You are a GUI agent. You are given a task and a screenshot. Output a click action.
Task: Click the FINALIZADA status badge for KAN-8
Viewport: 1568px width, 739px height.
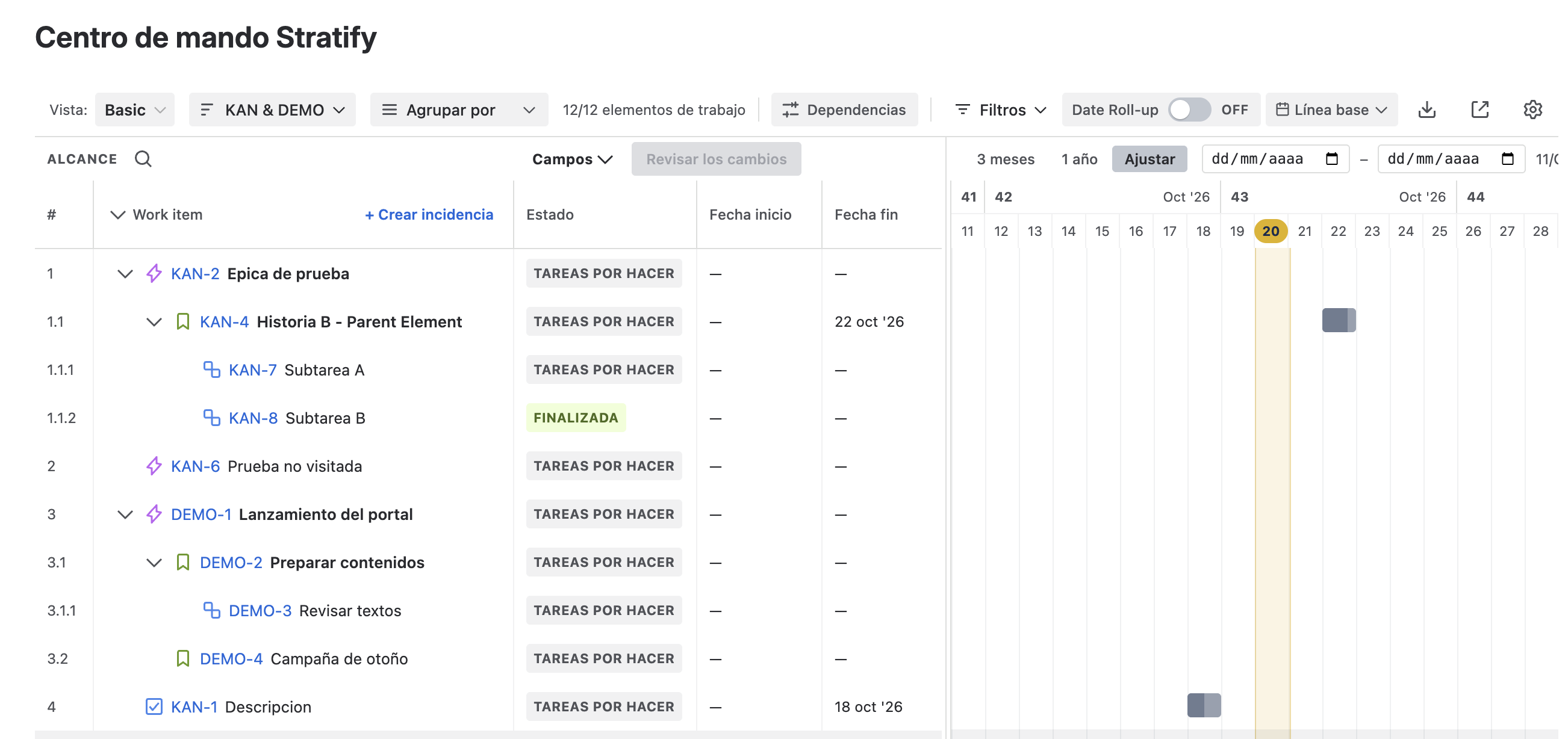(576, 417)
